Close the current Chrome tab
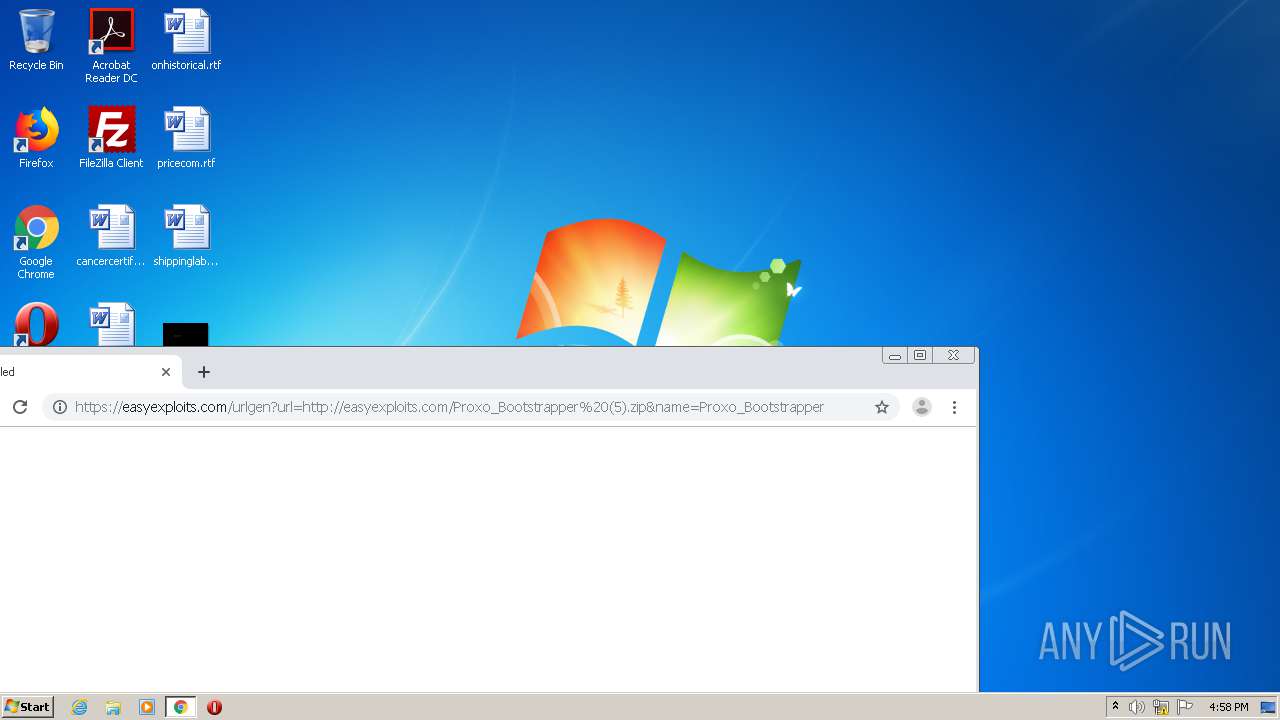Image resolution: width=1280 pixels, height=720 pixels. 166,372
